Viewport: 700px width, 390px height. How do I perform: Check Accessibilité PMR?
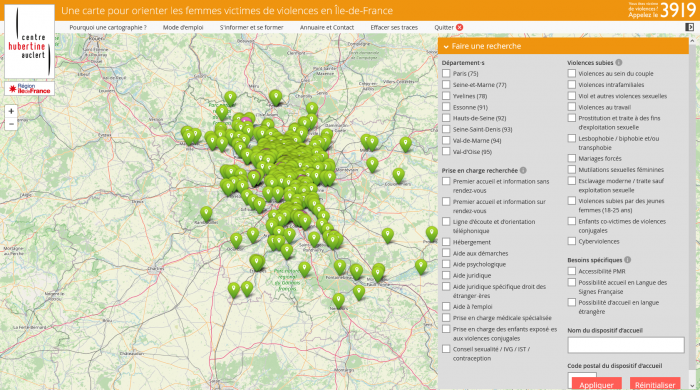pos(572,271)
